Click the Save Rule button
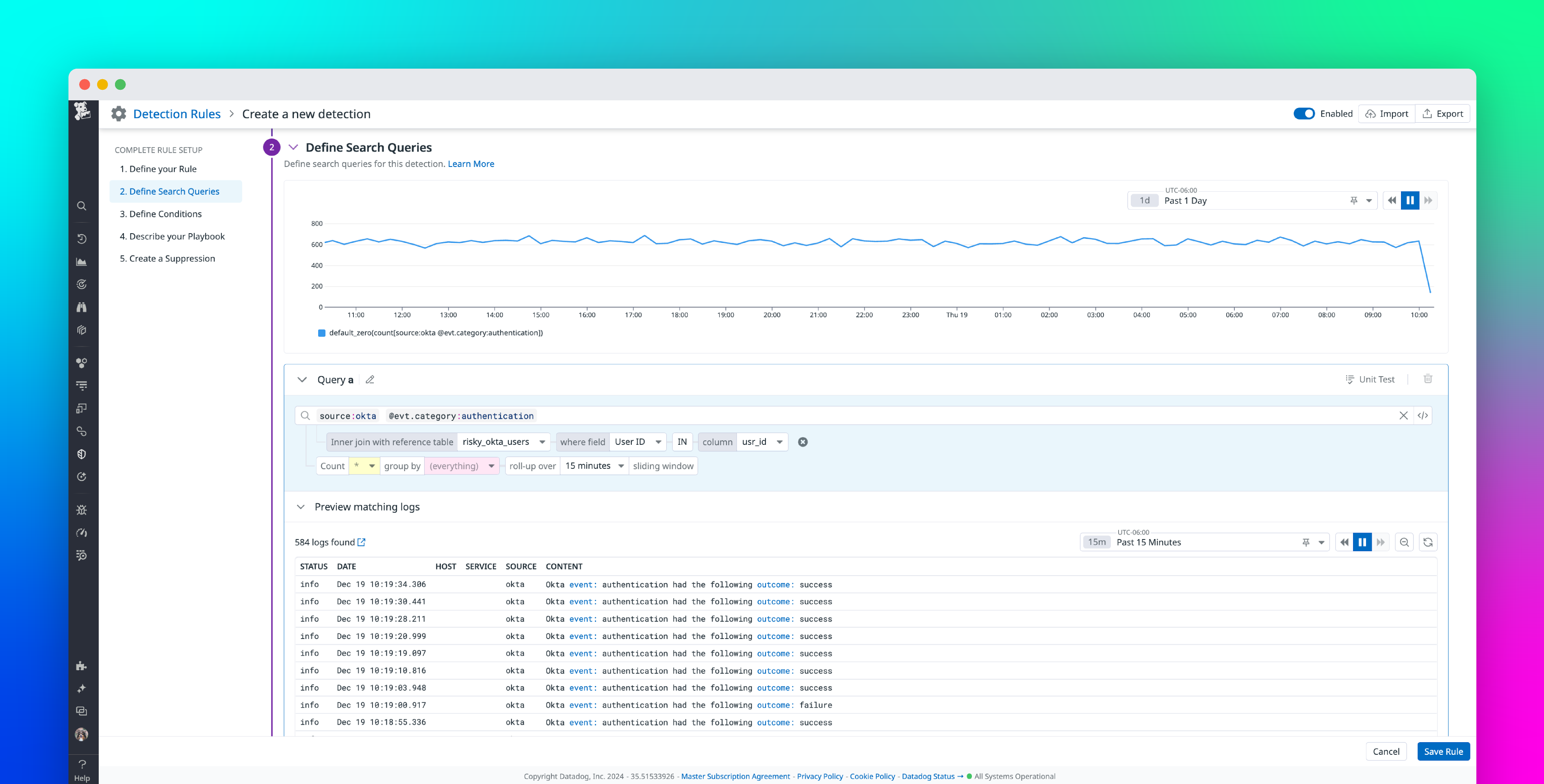Viewport: 1544px width, 784px height. 1443,751
